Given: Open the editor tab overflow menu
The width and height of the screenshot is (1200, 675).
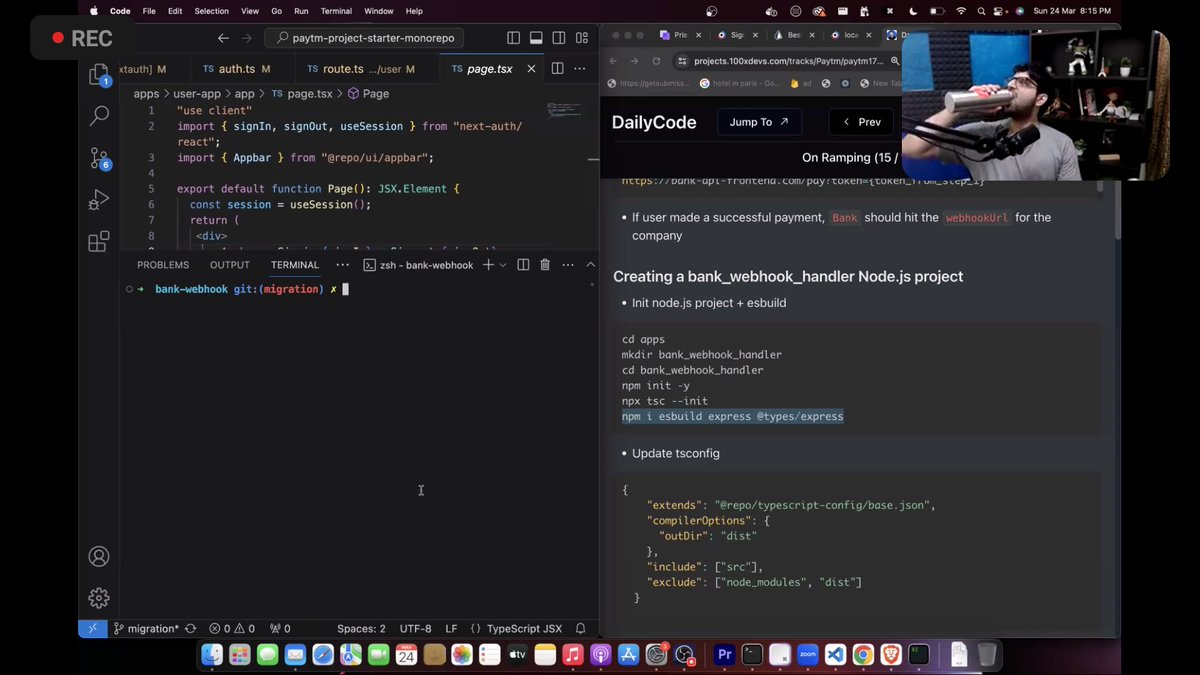Looking at the screenshot, I should [x=579, y=68].
